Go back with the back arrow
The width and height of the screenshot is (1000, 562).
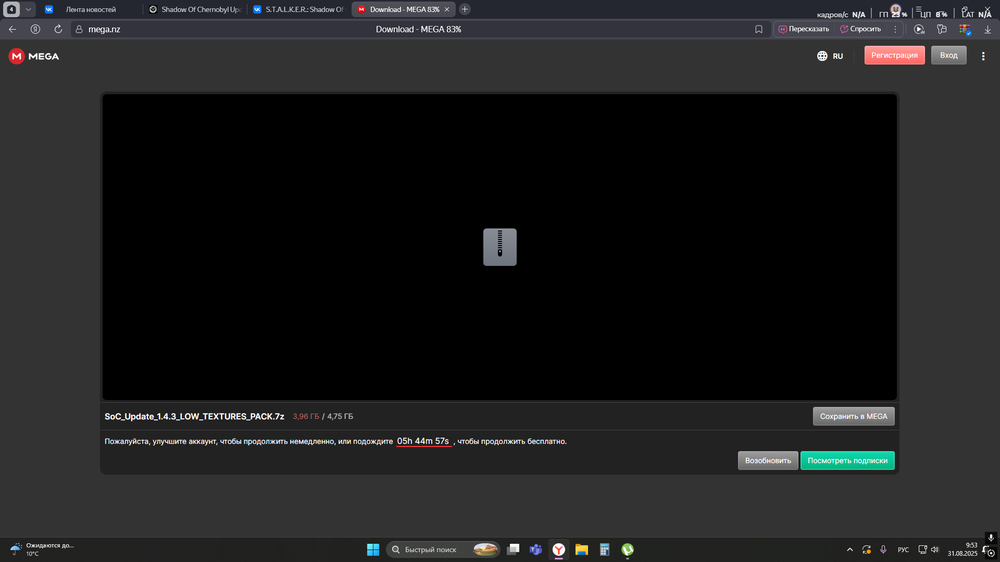[12, 29]
